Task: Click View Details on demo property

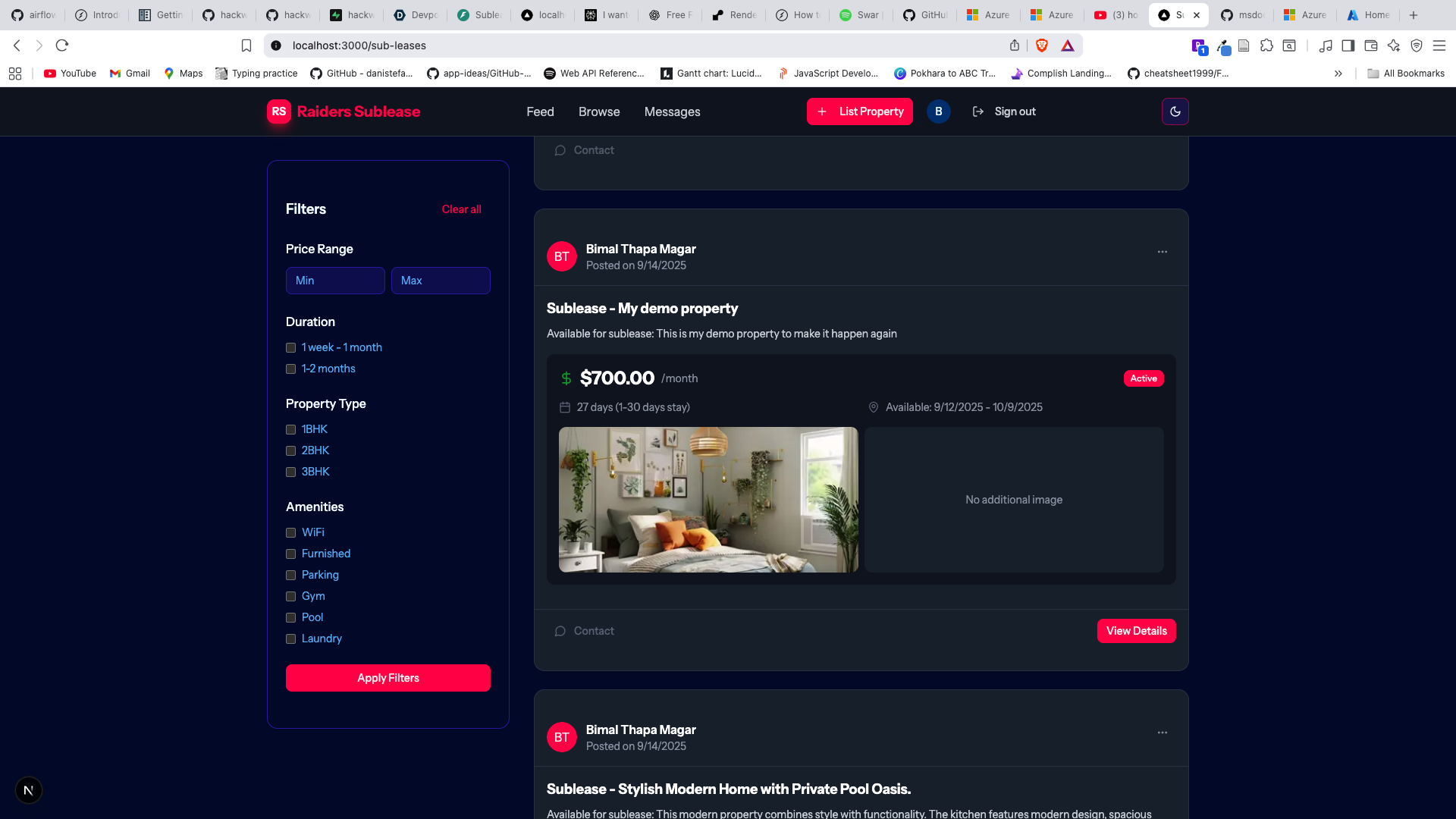Action: (1136, 631)
